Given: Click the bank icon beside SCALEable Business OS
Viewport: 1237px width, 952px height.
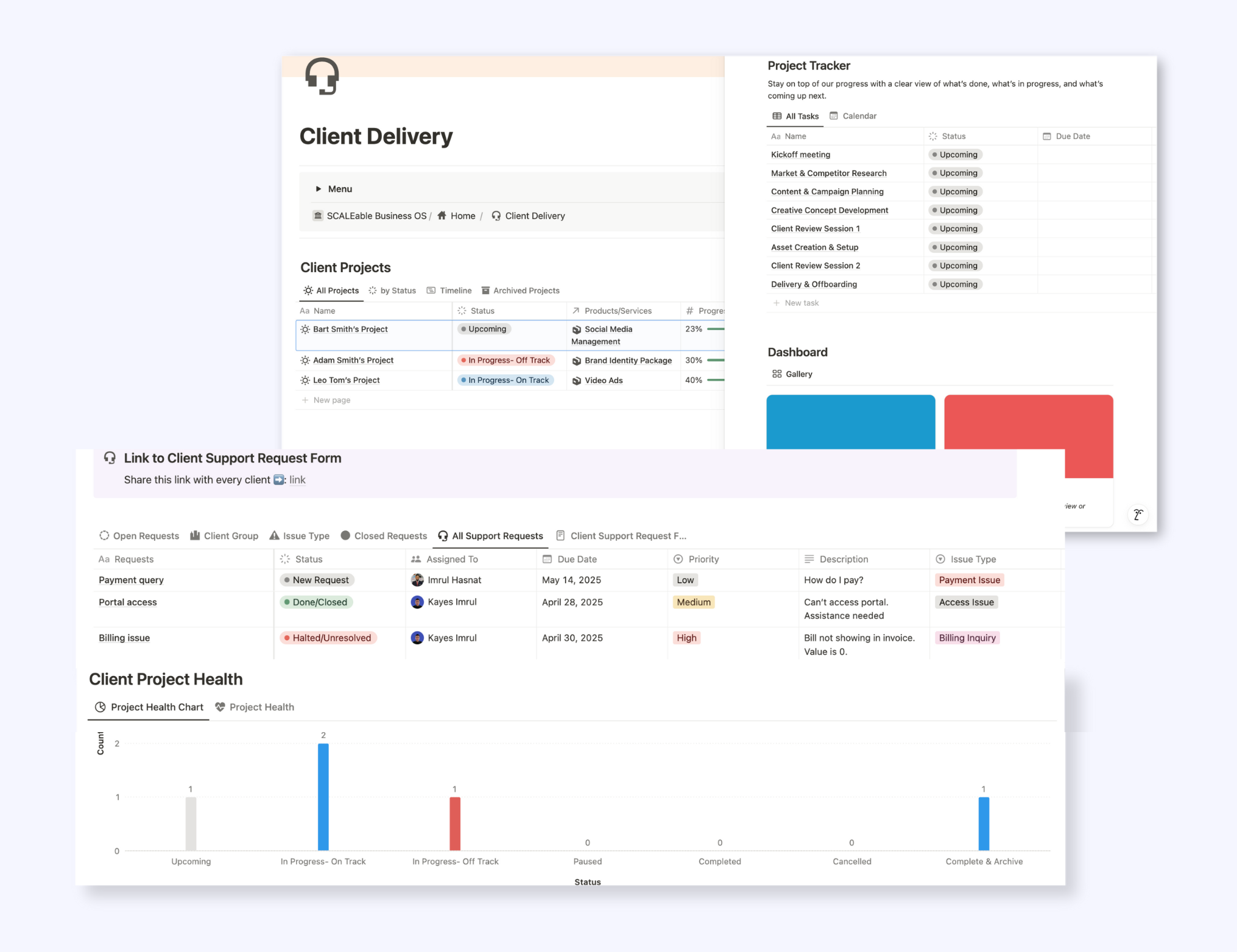Looking at the screenshot, I should (x=317, y=216).
